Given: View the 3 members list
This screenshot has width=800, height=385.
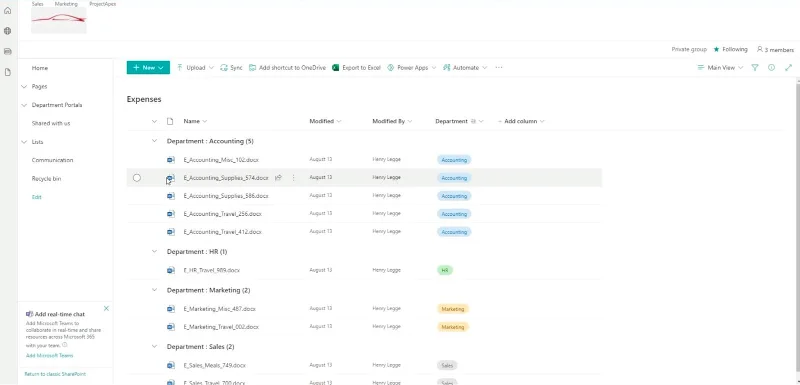Looking at the screenshot, I should tap(775, 49).
